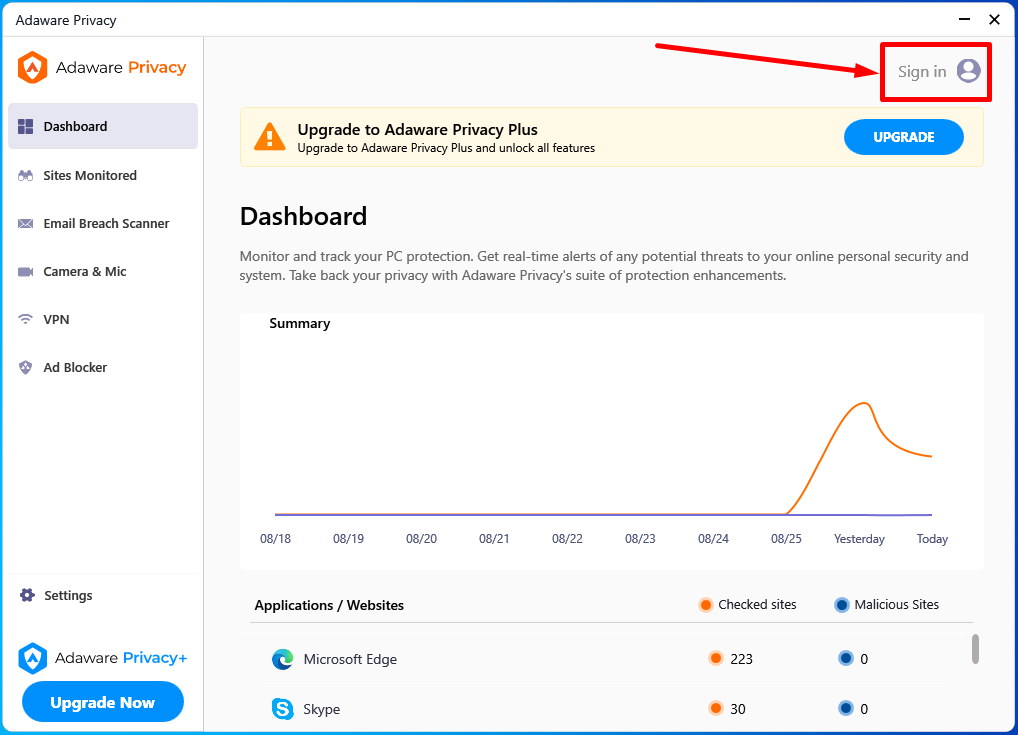Click the Skype application icon
The image size is (1018, 735).
click(282, 708)
